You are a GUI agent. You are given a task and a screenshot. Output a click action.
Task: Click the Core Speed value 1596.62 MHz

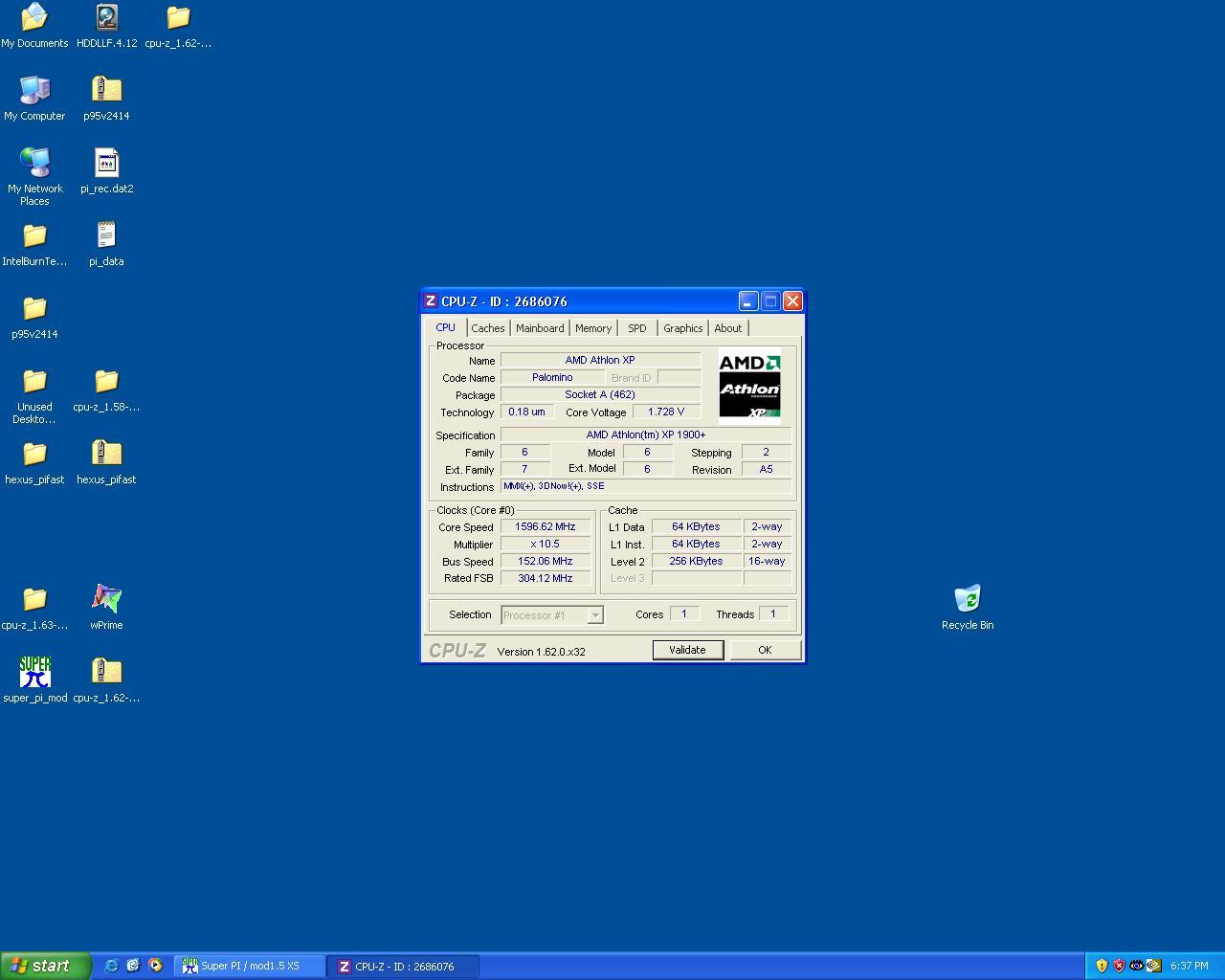click(546, 526)
